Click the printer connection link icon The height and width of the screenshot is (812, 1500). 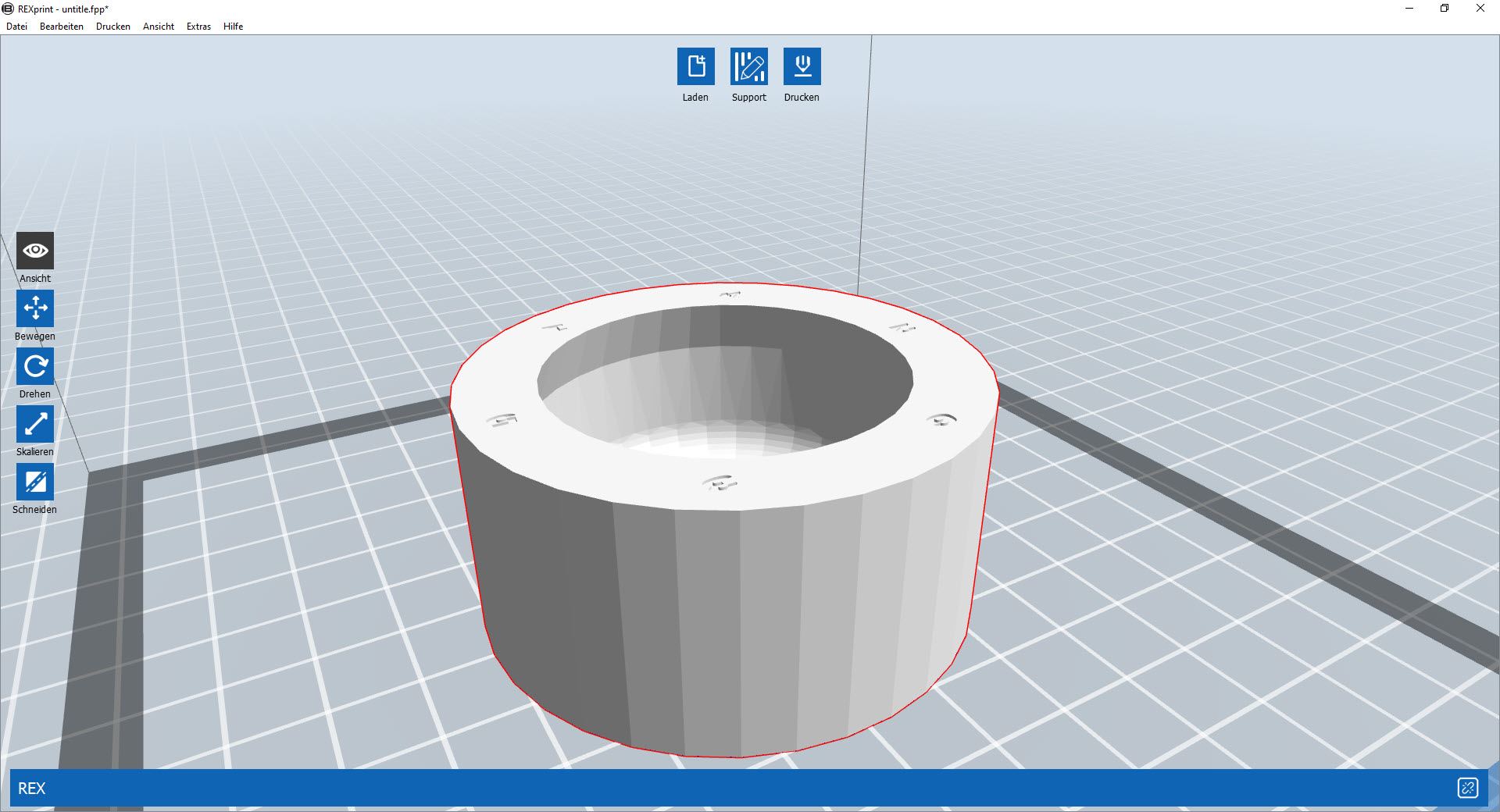point(1467,788)
